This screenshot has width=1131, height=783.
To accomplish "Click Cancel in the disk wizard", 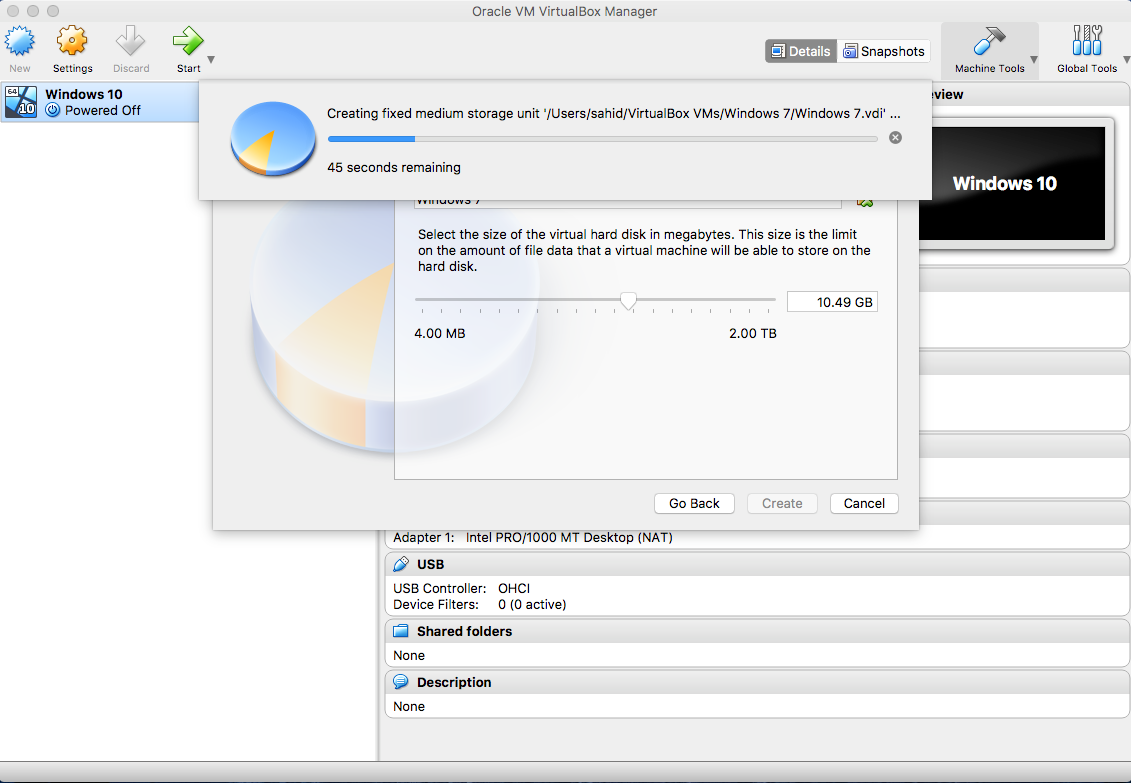I will [x=864, y=503].
